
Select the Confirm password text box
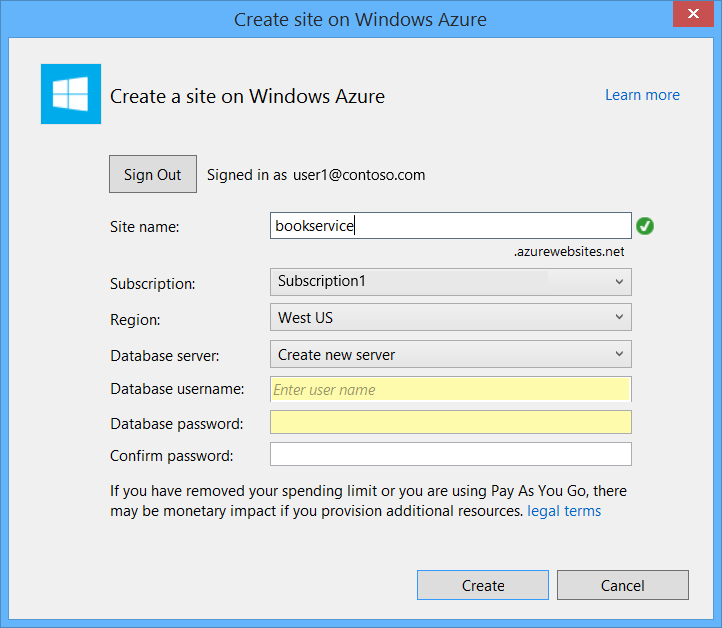[x=450, y=455]
